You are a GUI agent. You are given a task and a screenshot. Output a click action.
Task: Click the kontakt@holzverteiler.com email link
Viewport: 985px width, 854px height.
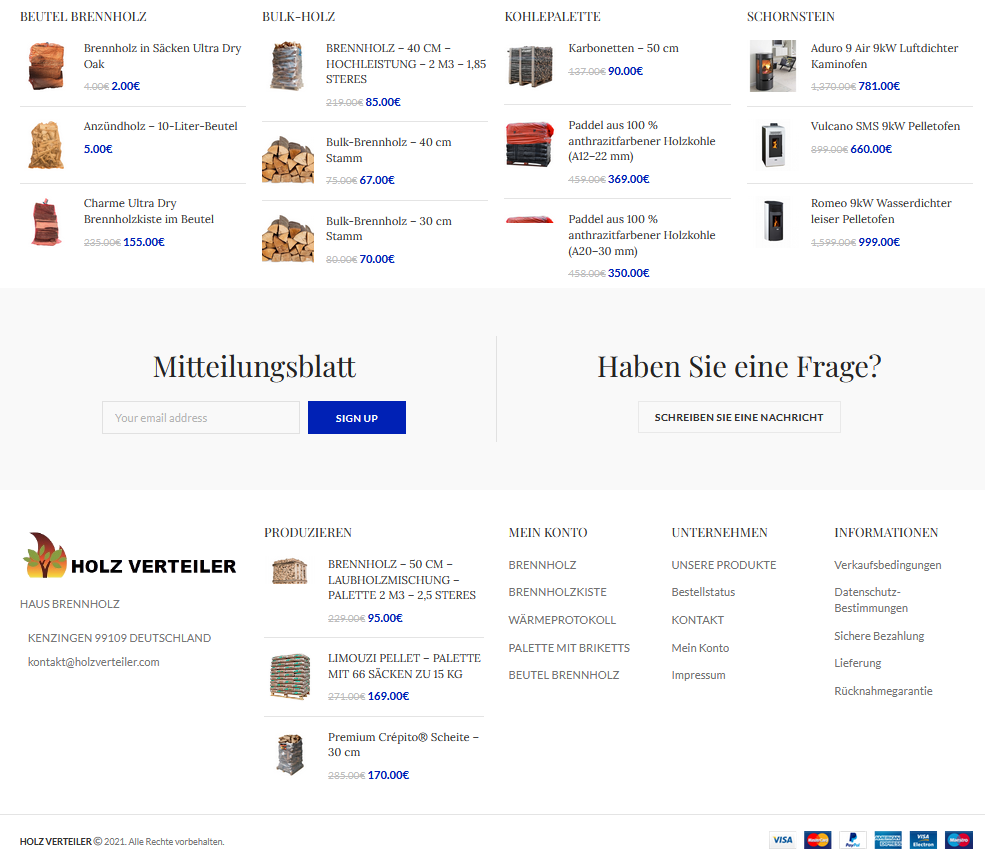pyautogui.click(x=94, y=662)
